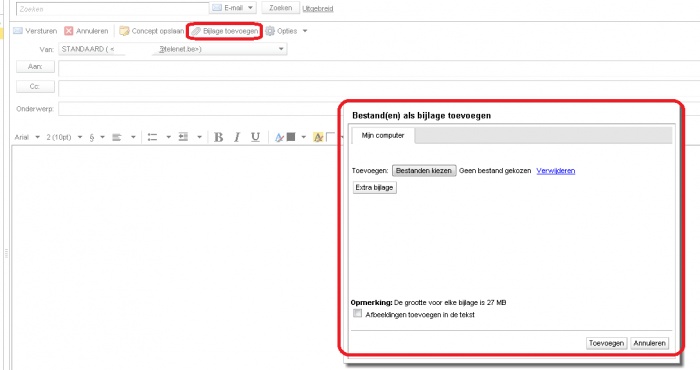Click into the Zoeken search field
The image size is (700, 370).
(112, 8)
